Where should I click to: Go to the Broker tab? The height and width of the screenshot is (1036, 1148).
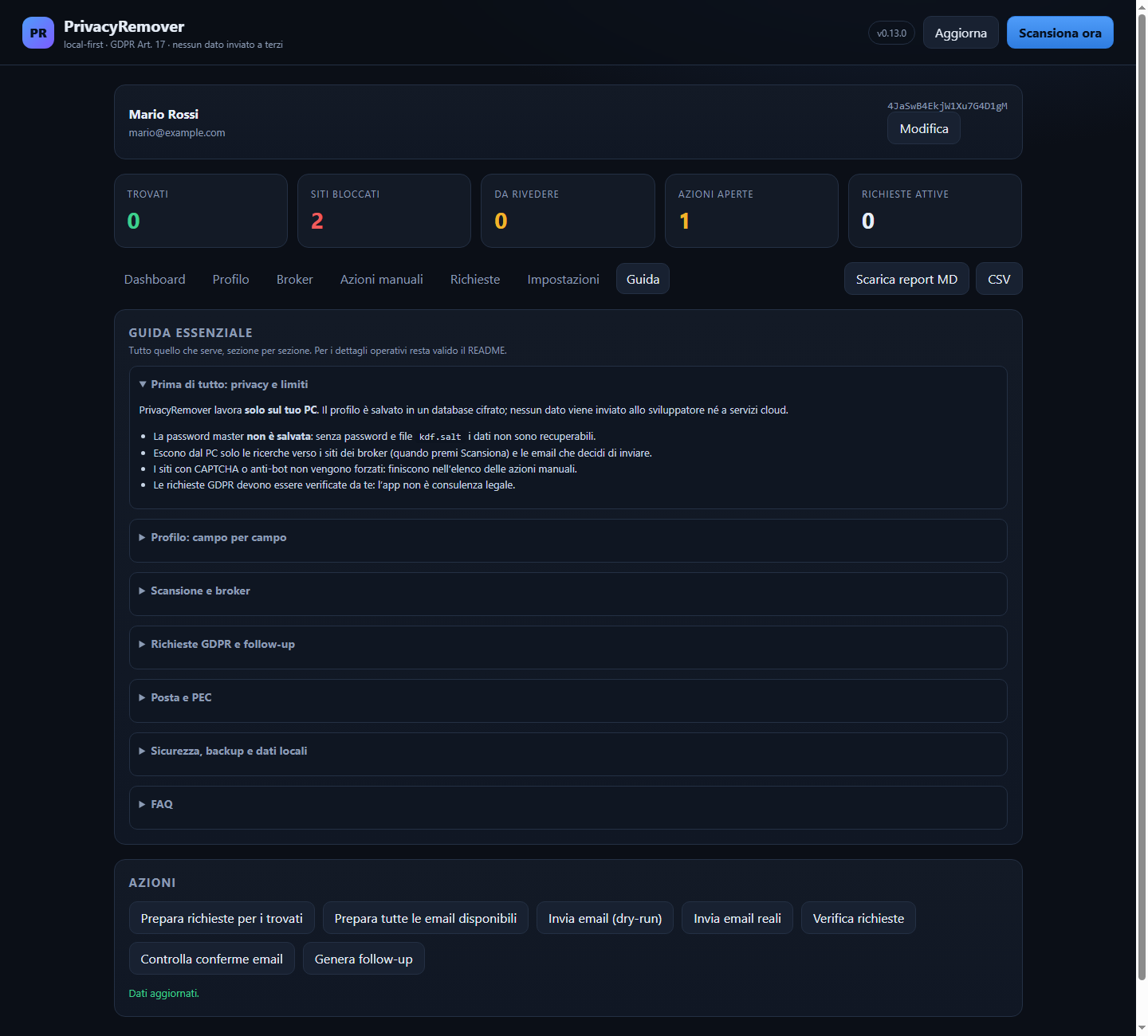[x=295, y=279]
